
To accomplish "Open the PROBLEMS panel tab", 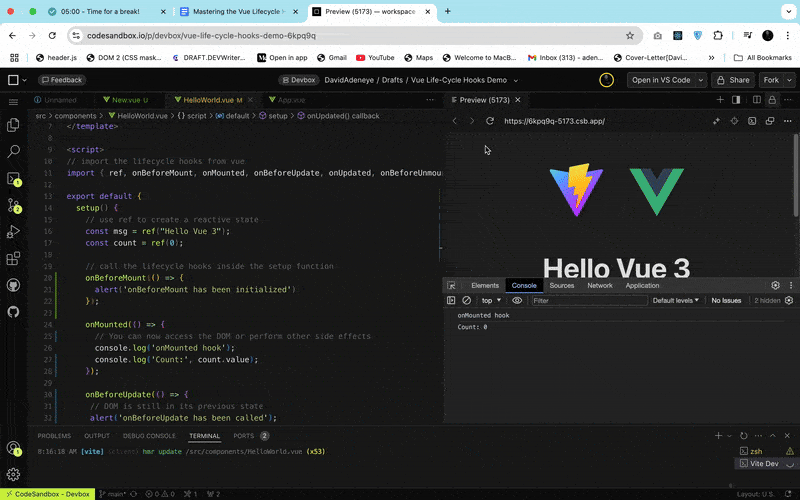I will coord(54,436).
